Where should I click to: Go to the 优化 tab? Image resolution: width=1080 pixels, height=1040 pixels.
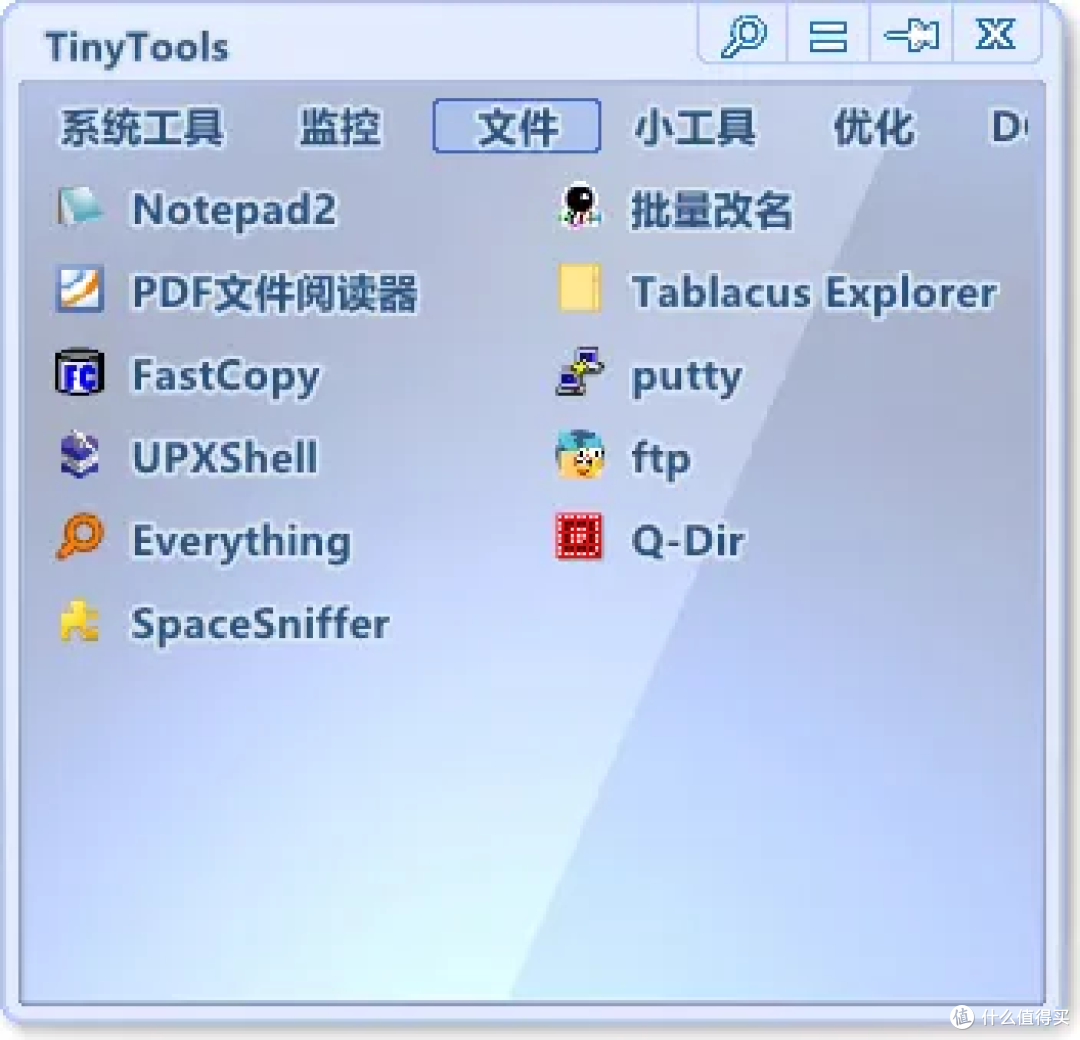(x=874, y=128)
